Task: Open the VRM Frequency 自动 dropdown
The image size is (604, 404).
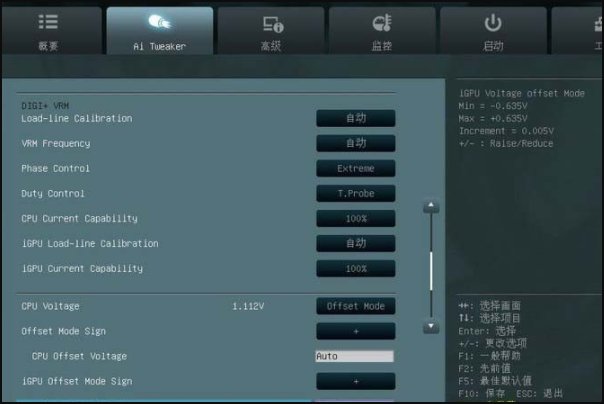Action: (355, 143)
